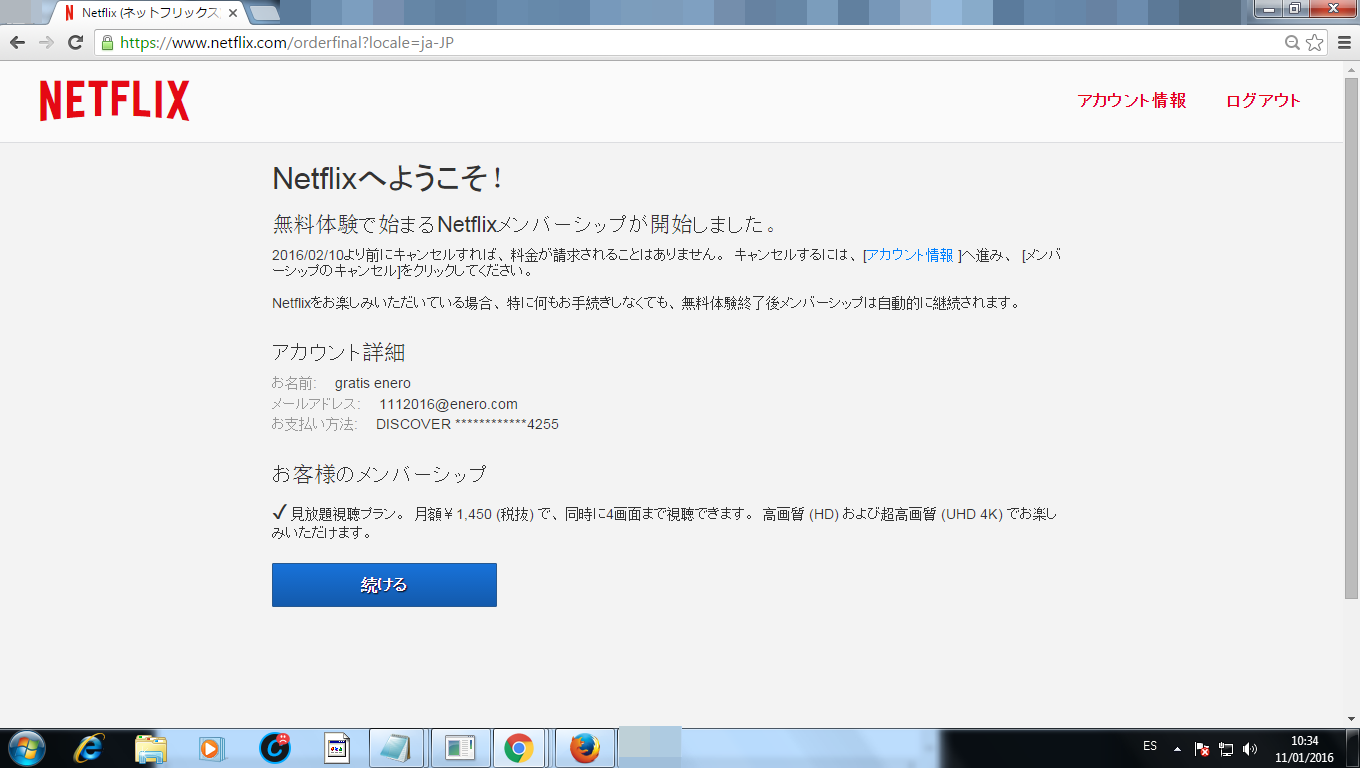Launch Internet Explorer from the taskbar

[90, 748]
